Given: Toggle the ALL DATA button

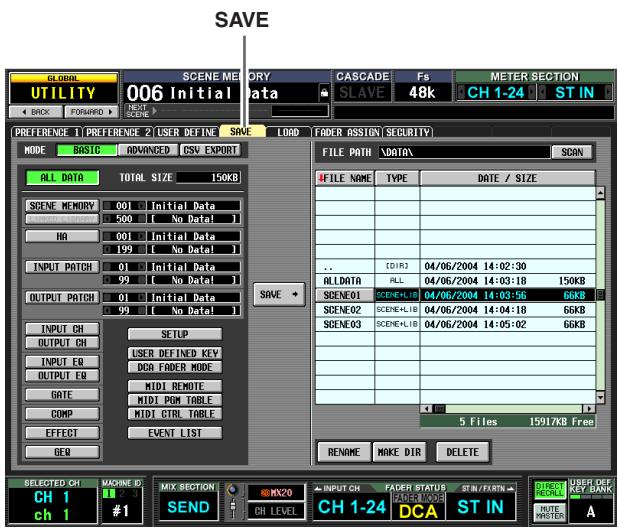Looking at the screenshot, I should click(62, 178).
